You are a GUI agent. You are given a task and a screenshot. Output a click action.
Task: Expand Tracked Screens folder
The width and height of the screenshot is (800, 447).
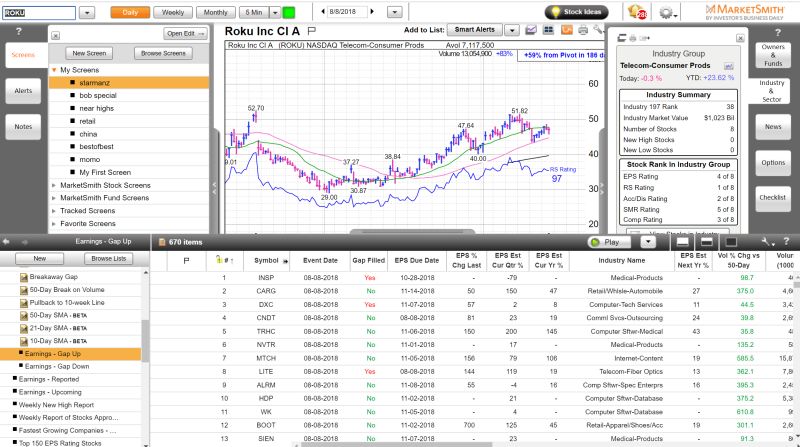tap(54, 211)
